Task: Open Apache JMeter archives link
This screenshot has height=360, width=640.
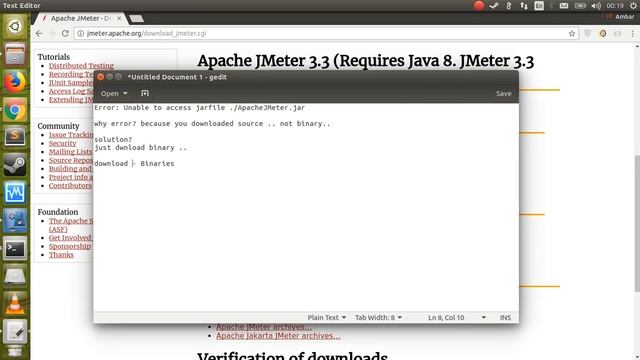Action: click(264, 327)
